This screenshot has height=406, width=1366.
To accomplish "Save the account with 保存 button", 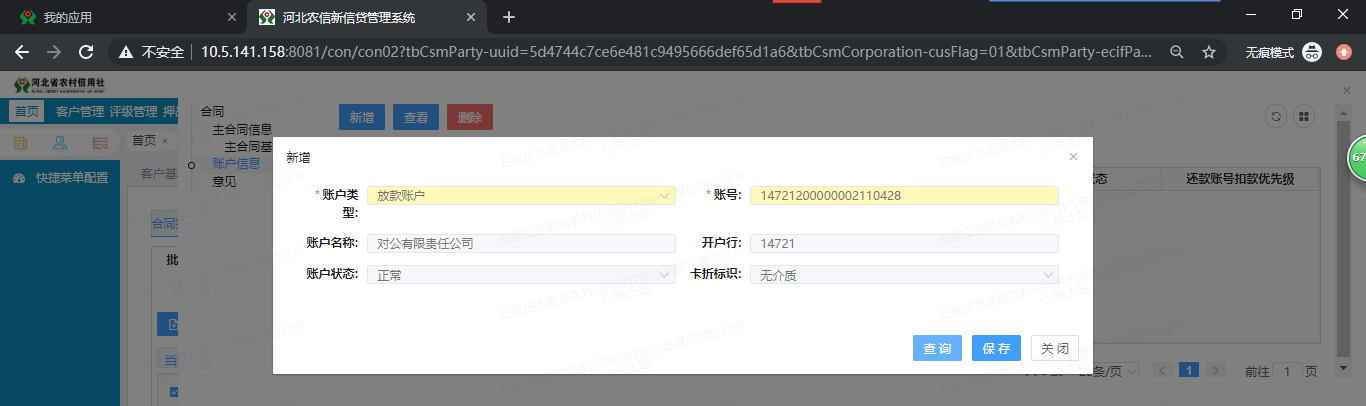I will (996, 348).
